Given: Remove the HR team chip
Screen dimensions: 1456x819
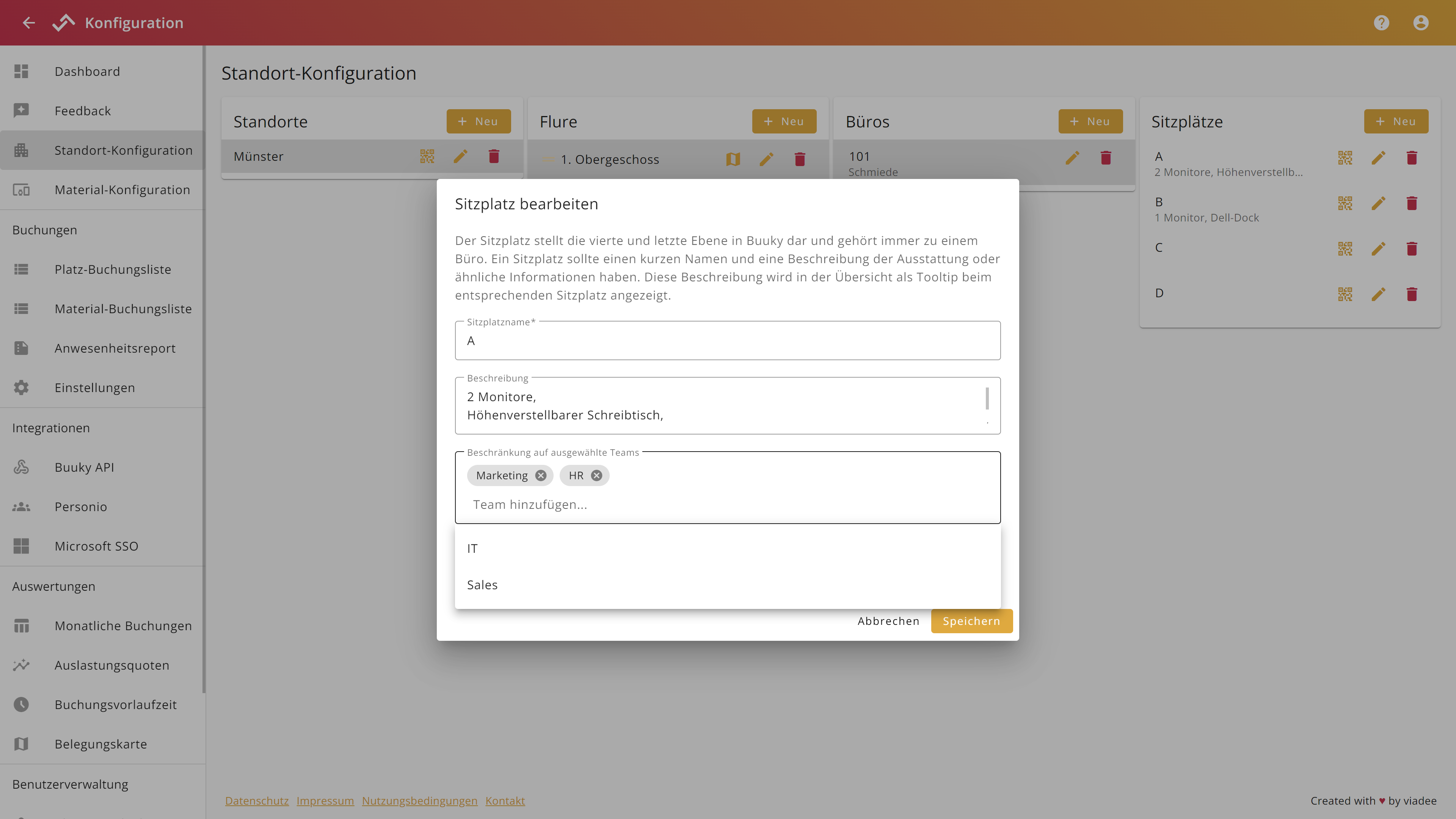Looking at the screenshot, I should 596,475.
